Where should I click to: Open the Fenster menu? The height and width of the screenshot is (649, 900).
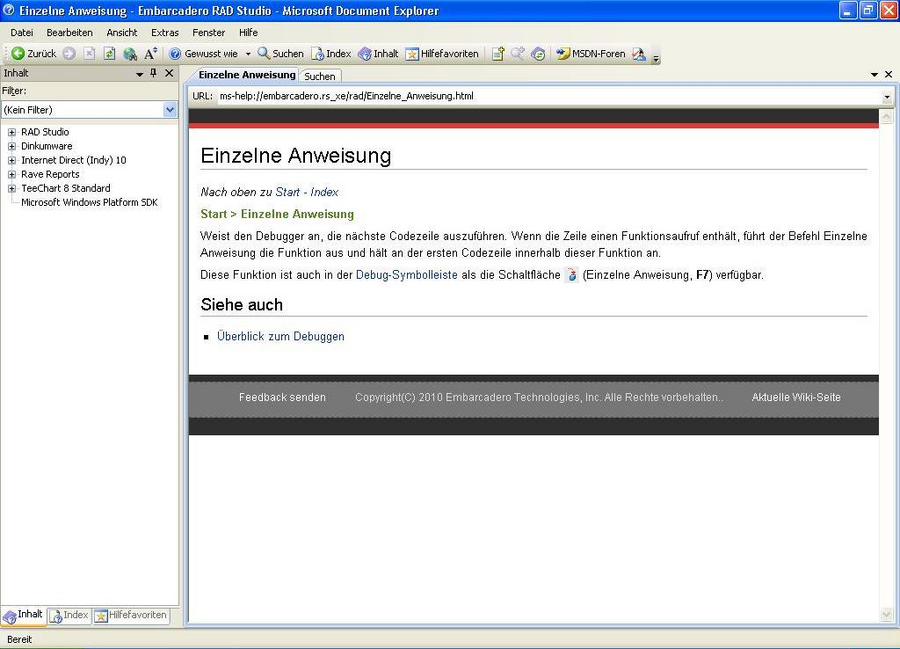208,33
